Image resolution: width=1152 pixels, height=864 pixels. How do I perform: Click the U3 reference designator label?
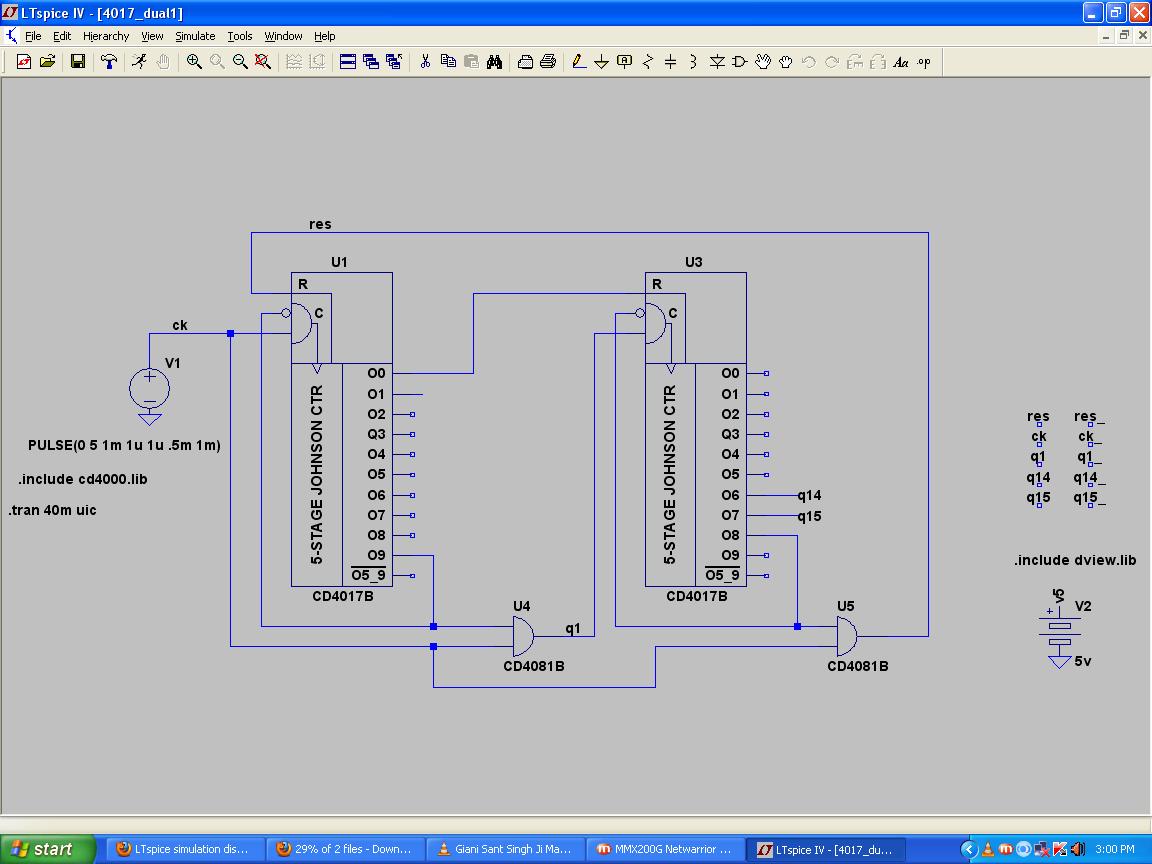(694, 262)
